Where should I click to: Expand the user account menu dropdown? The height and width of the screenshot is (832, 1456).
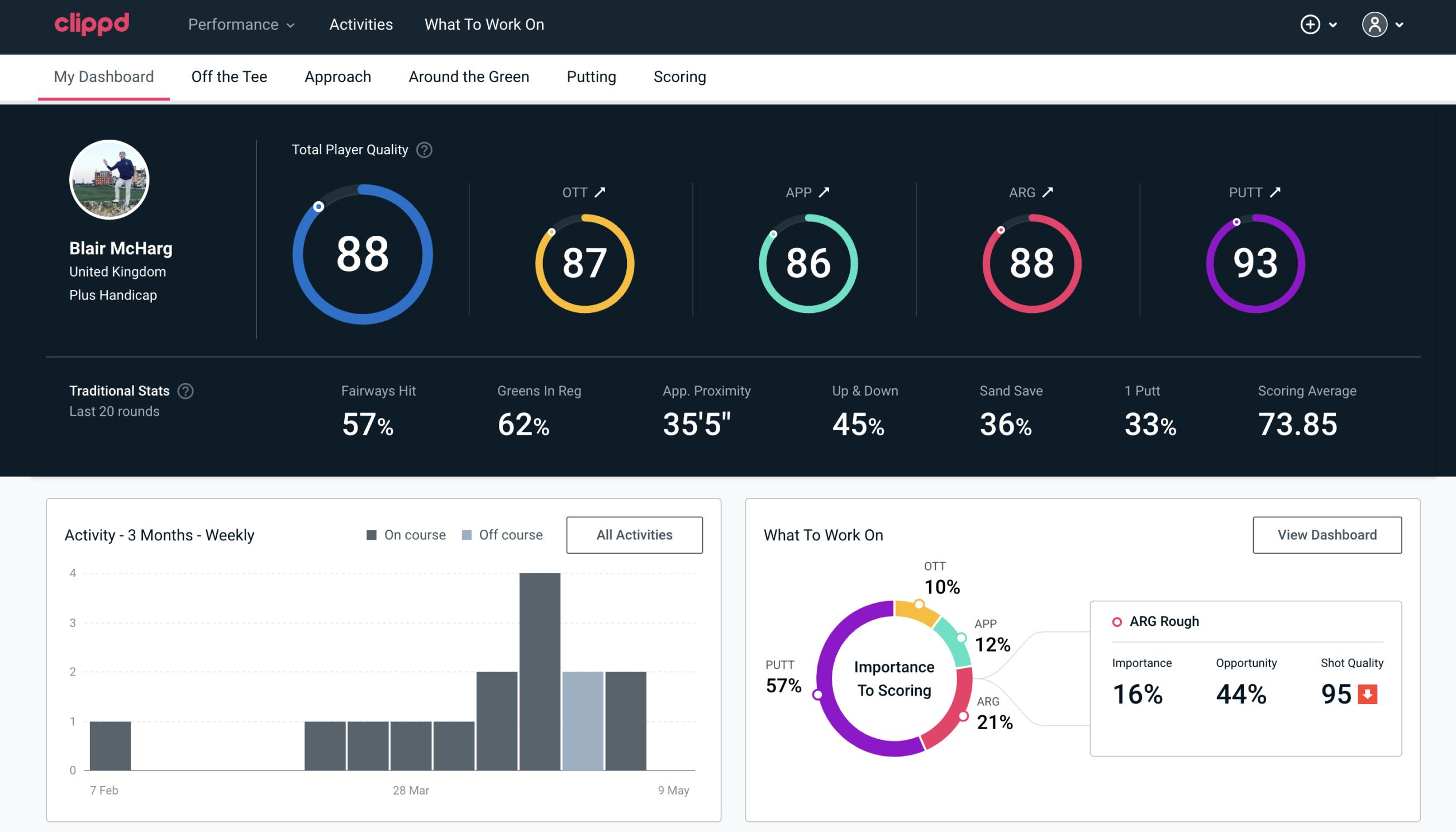pos(1385,25)
